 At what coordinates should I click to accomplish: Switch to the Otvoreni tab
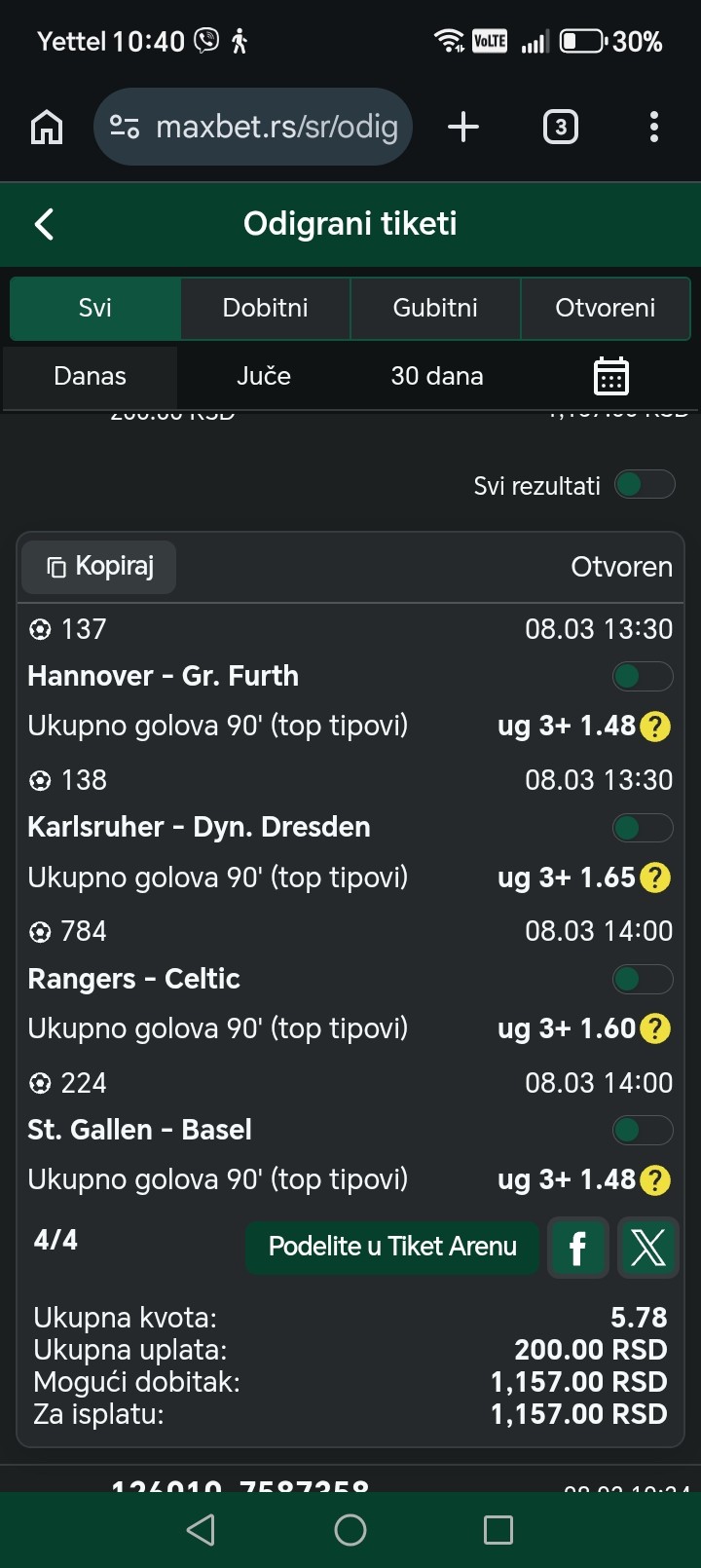(605, 308)
